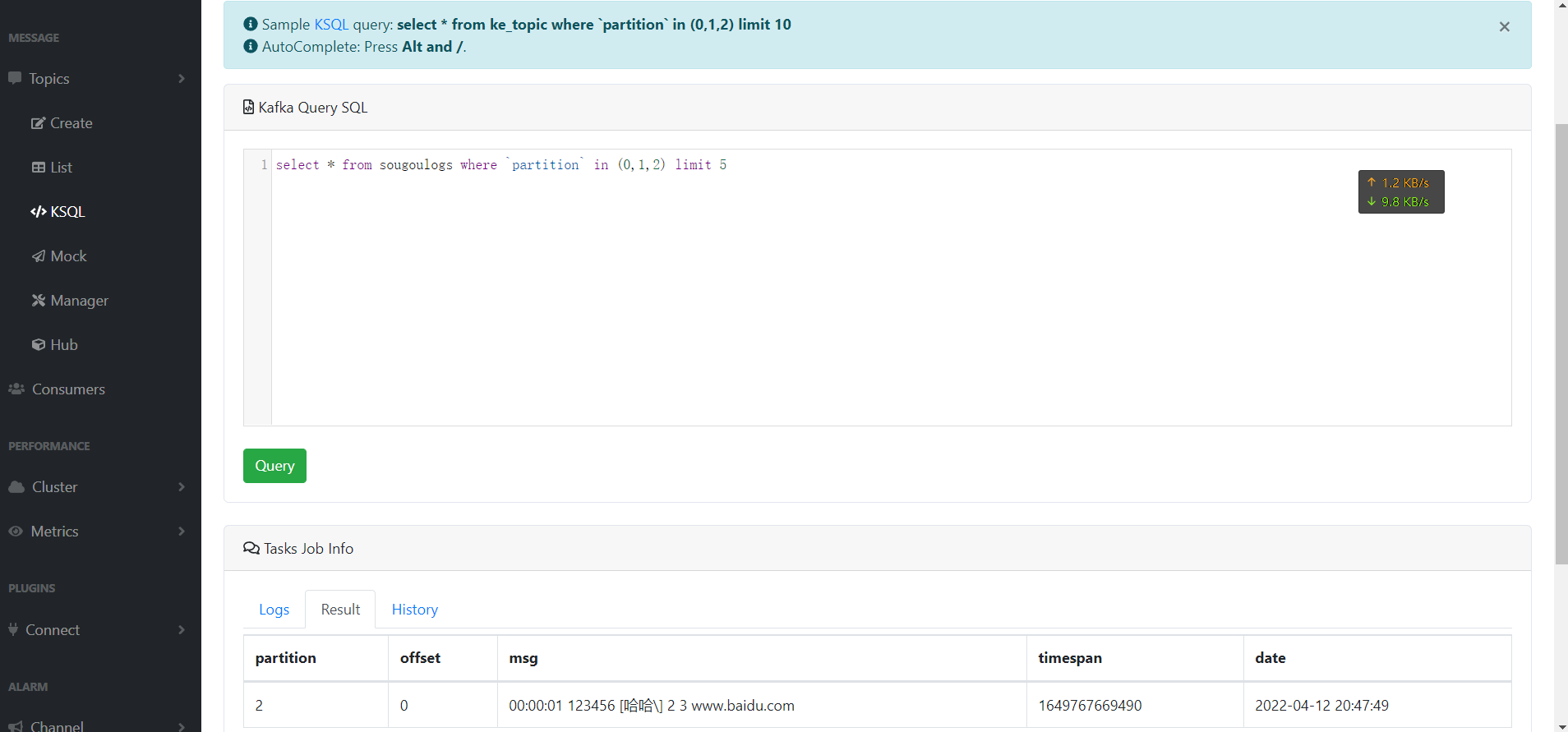Click the Mock paper-plane icon
The height and width of the screenshot is (732, 1568).
(39, 256)
